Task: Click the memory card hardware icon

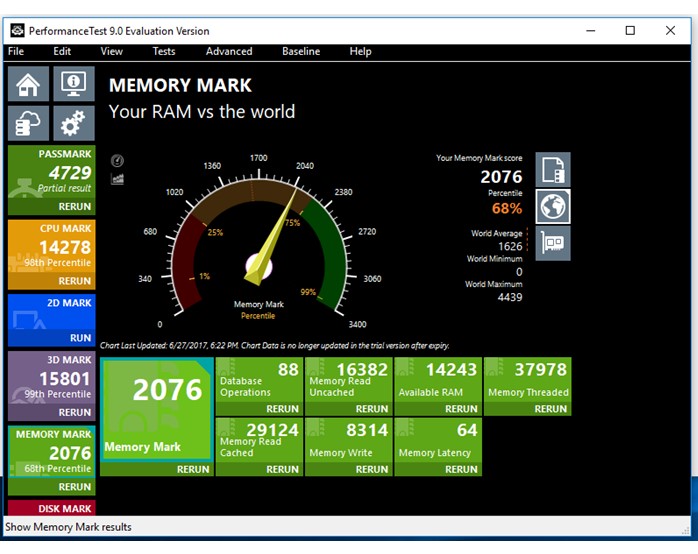Action: point(553,243)
